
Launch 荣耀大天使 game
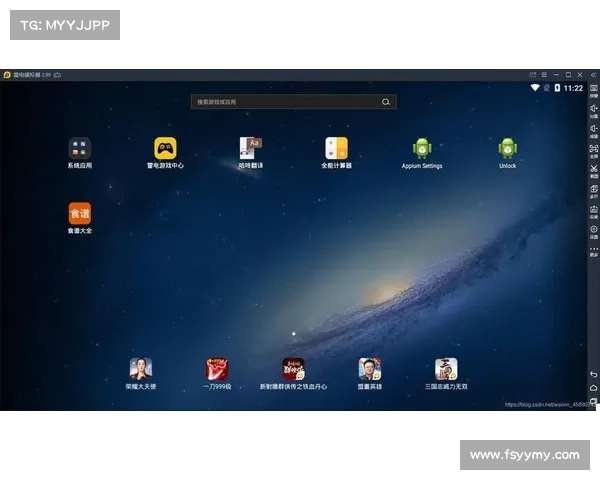coord(141,369)
